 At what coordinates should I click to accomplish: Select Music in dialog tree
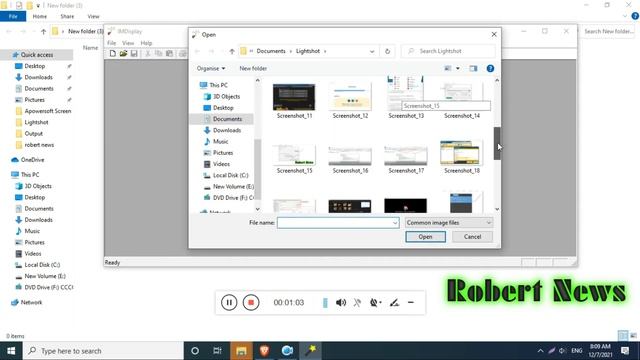[220, 141]
